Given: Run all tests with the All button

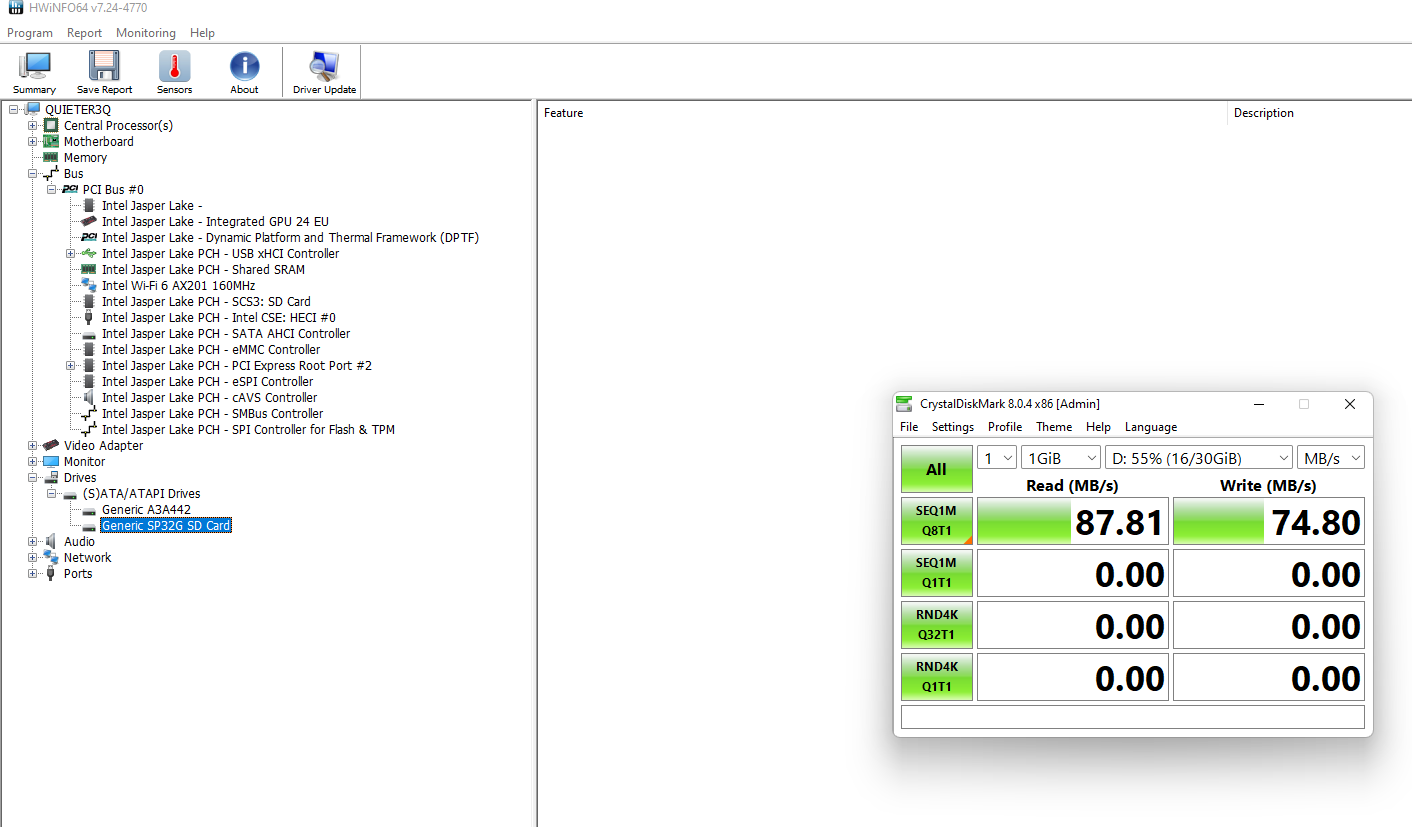Looking at the screenshot, I should point(937,469).
